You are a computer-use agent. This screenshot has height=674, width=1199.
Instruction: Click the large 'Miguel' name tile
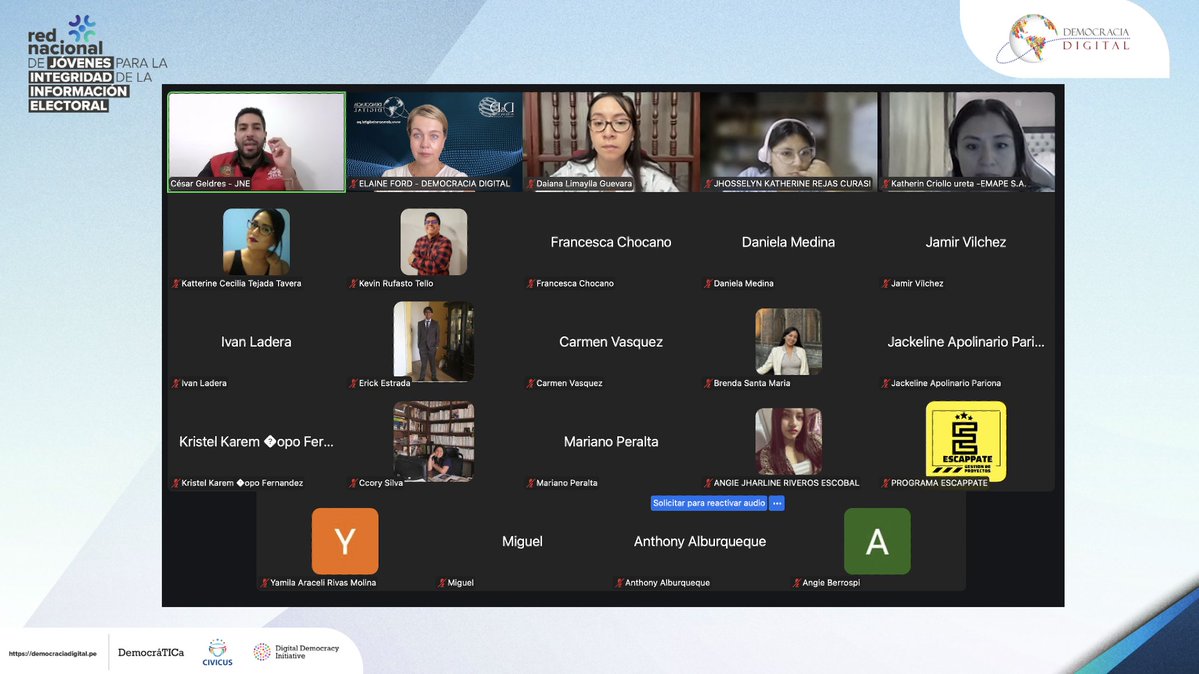point(522,541)
